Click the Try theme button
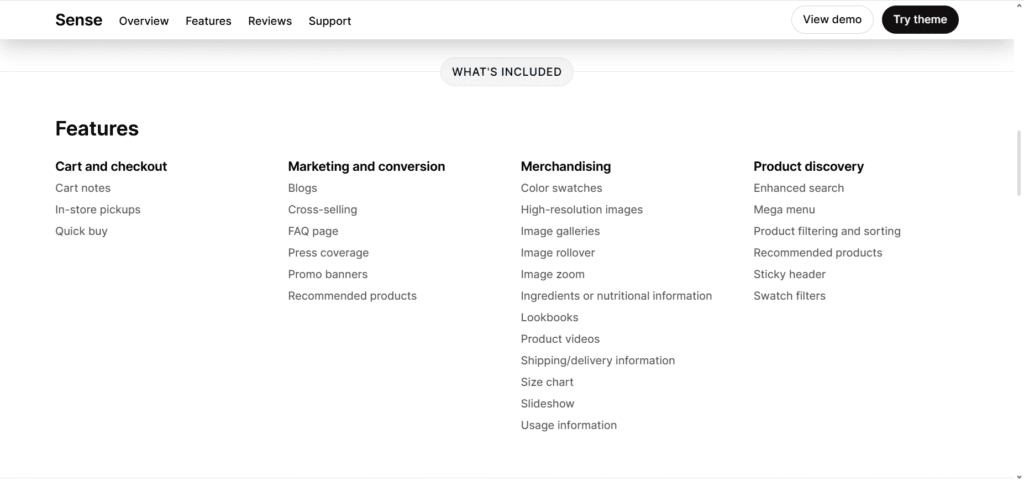The height and width of the screenshot is (481, 1024). click(x=920, y=20)
